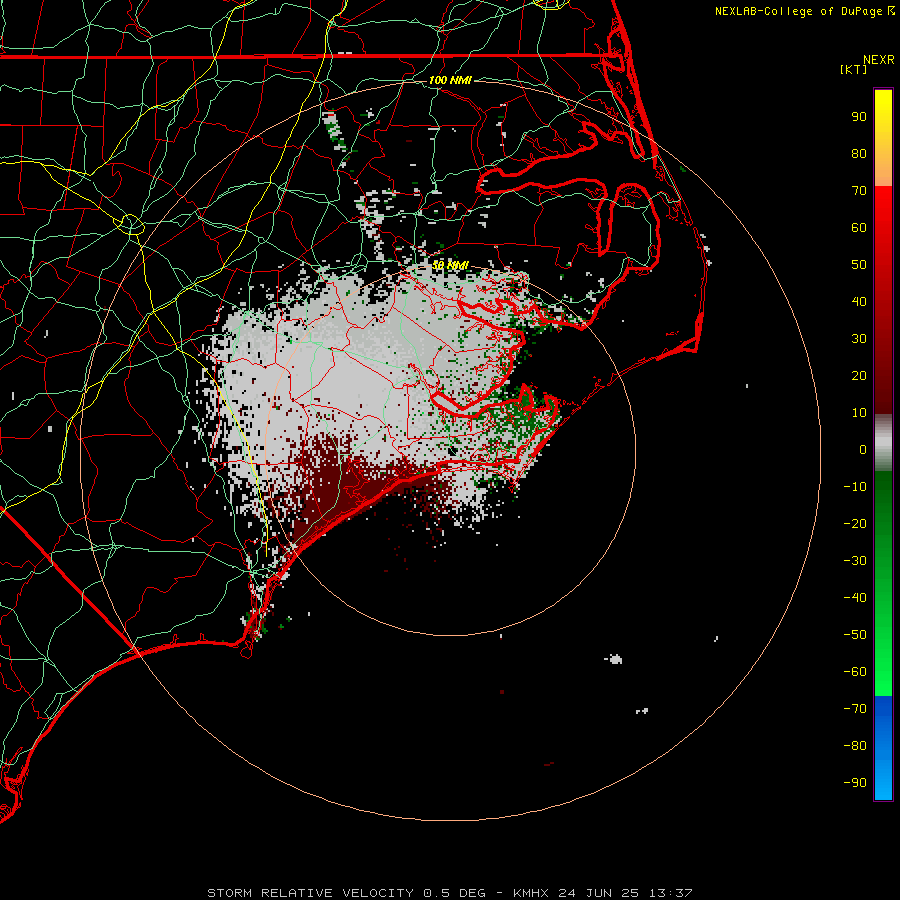Click the positive 30 value on the velocity scale
The image size is (900, 900).
coord(859,339)
